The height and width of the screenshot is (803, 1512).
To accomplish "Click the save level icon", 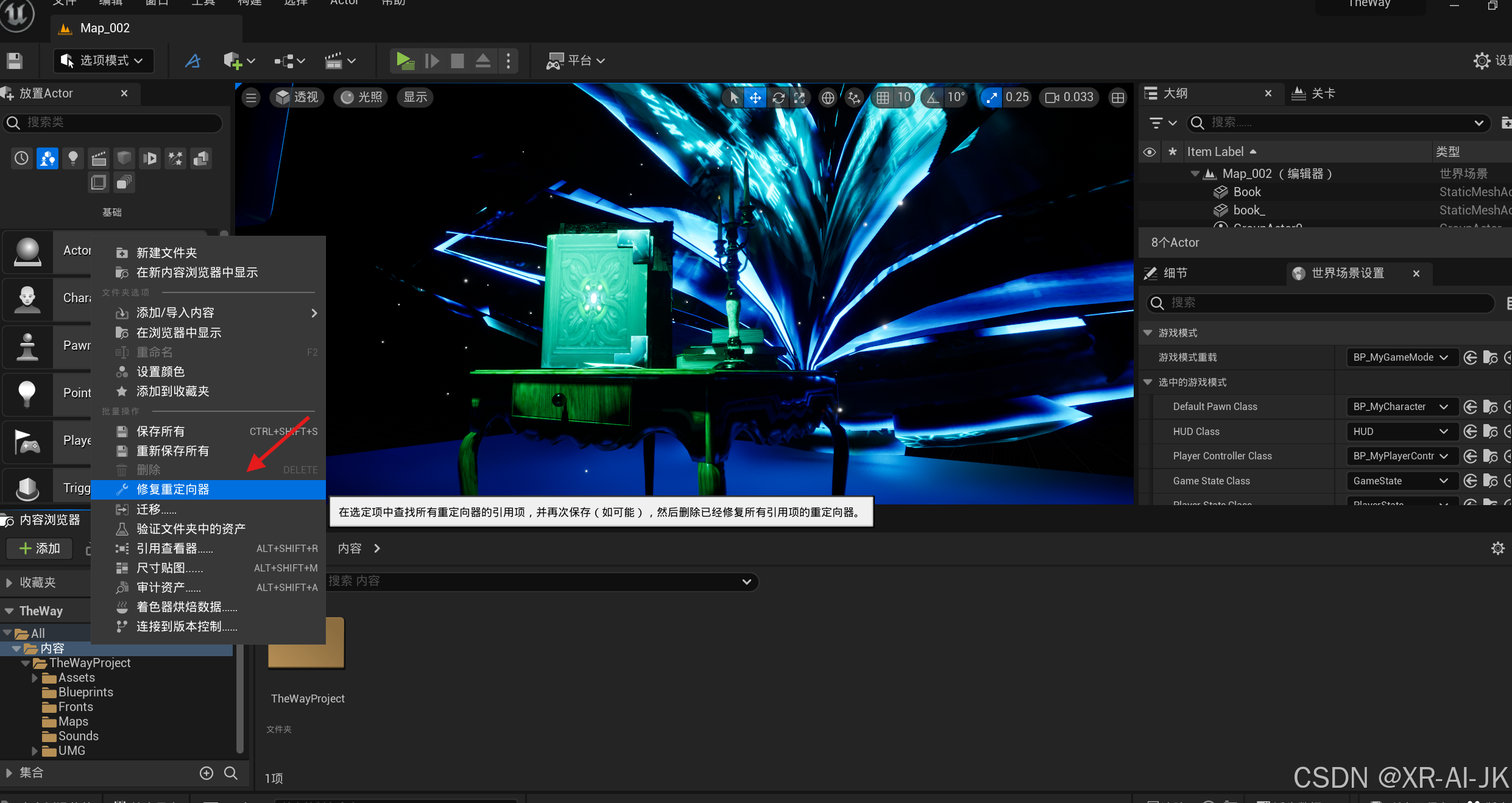I will (15, 60).
